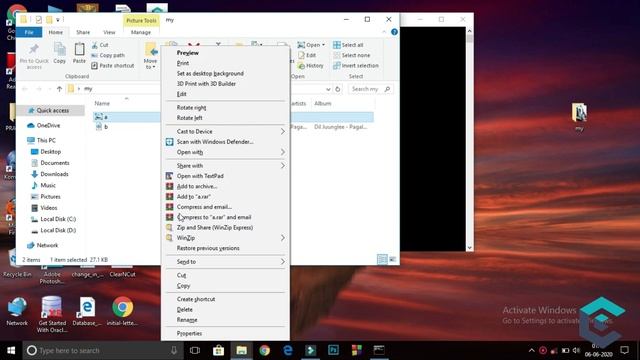
Task: Open Chrome from the taskbar
Action: (x=264, y=350)
